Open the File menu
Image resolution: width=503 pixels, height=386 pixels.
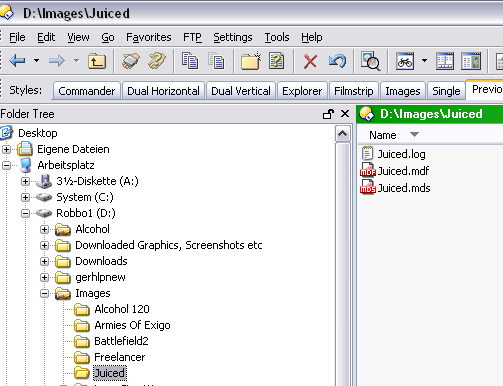tap(17, 37)
